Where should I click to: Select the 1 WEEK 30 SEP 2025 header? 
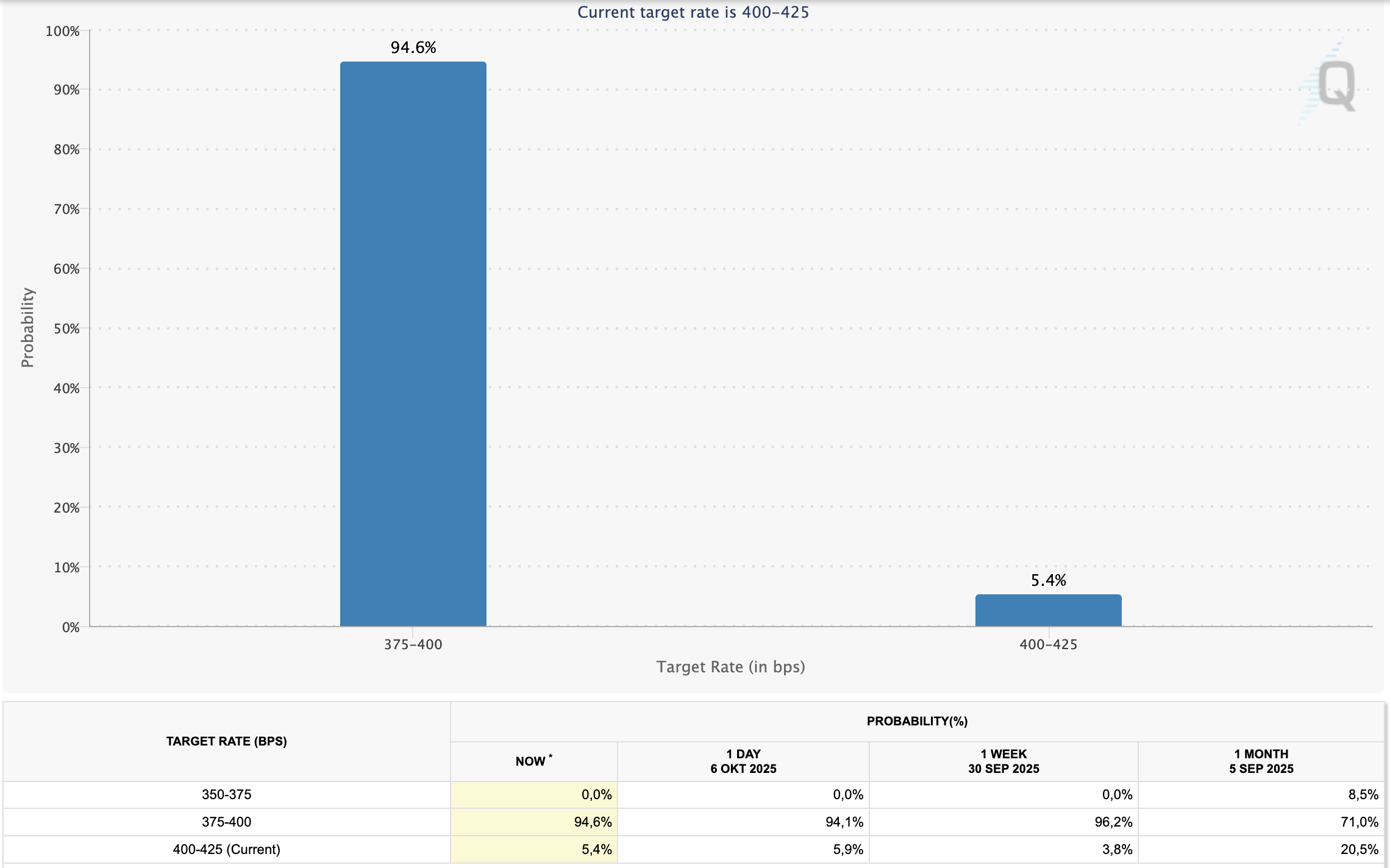(x=1003, y=761)
